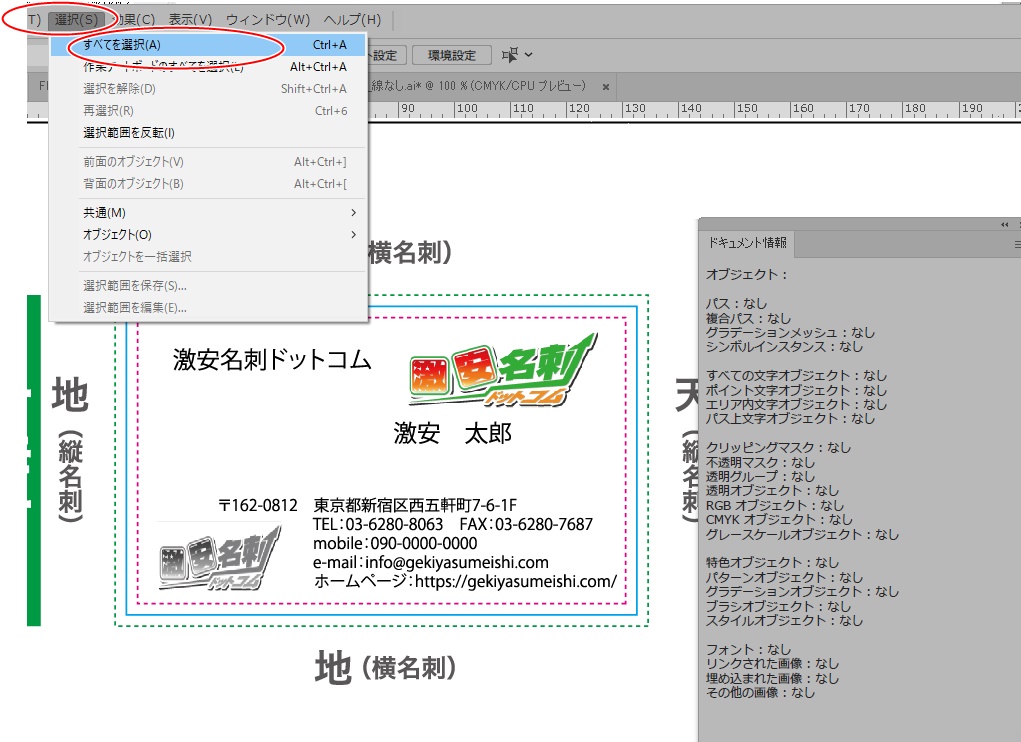1021x742 pixels.
Task: Click the パス：なし row
Action: (x=737, y=303)
